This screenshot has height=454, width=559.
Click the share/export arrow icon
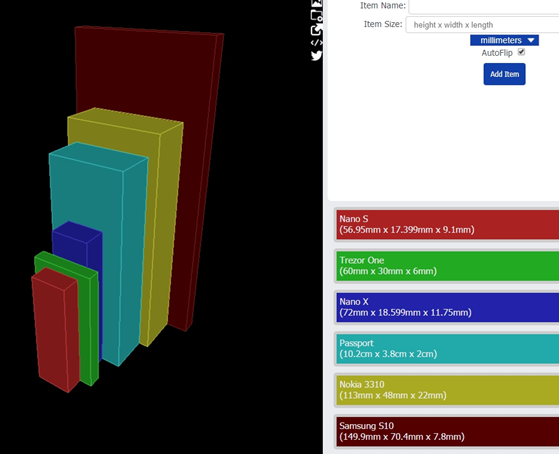(x=317, y=30)
